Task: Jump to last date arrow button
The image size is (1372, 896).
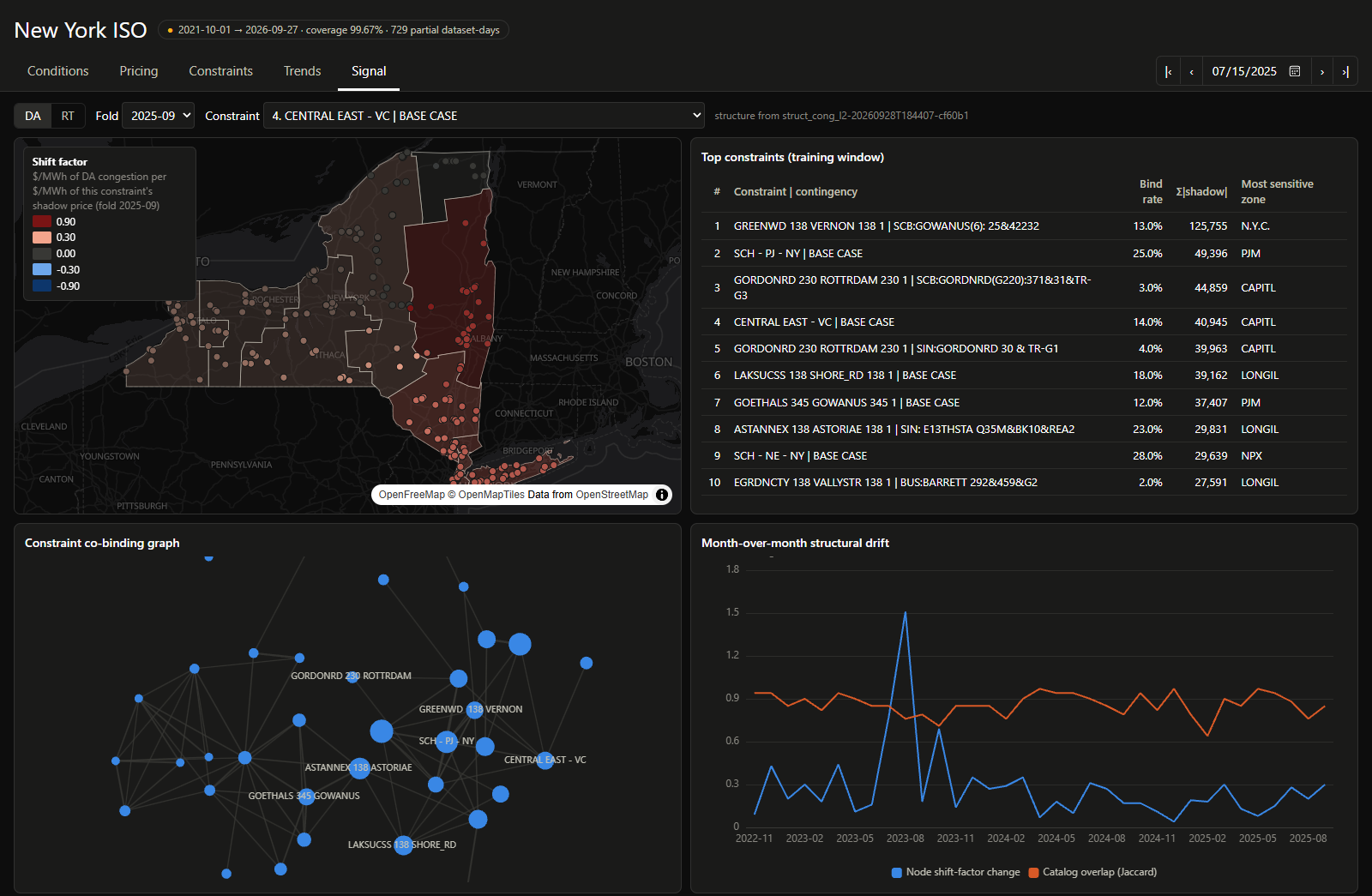Action: coord(1345,72)
